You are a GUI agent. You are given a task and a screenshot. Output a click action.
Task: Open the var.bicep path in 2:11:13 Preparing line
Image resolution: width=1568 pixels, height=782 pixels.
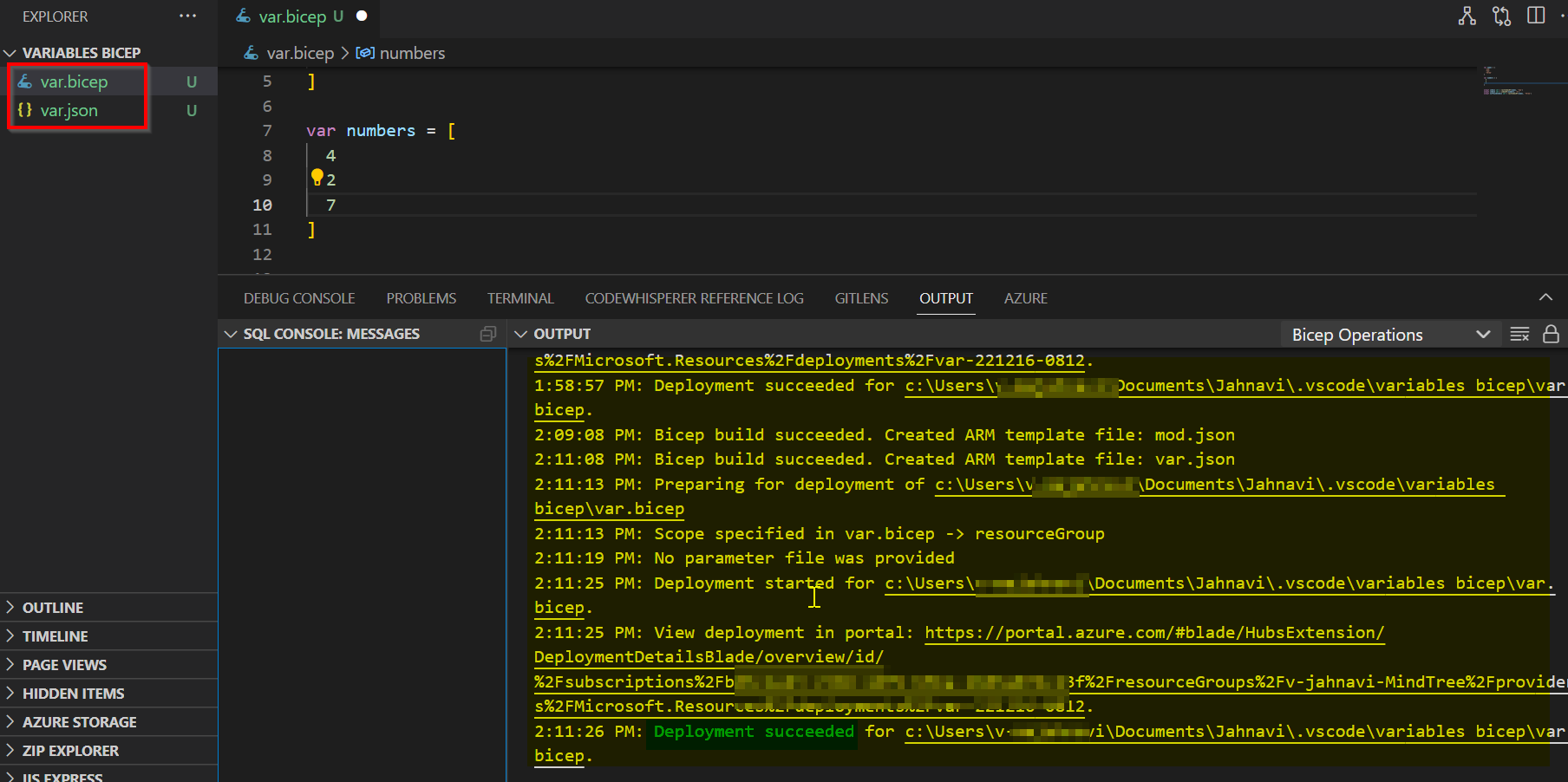pos(1219,485)
